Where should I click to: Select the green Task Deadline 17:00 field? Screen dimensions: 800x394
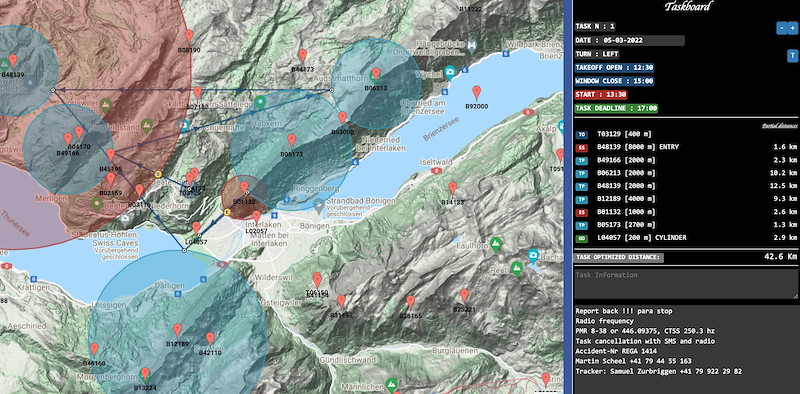click(616, 109)
